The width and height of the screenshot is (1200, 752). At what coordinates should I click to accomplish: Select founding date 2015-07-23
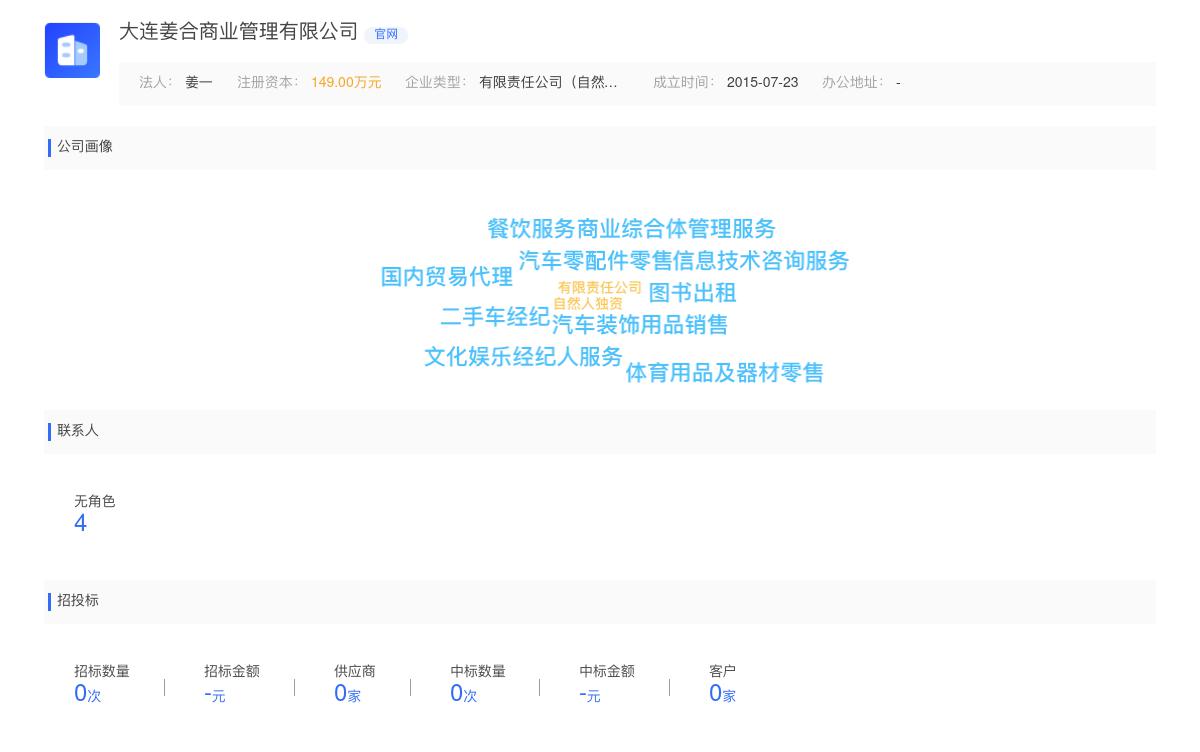coord(762,82)
